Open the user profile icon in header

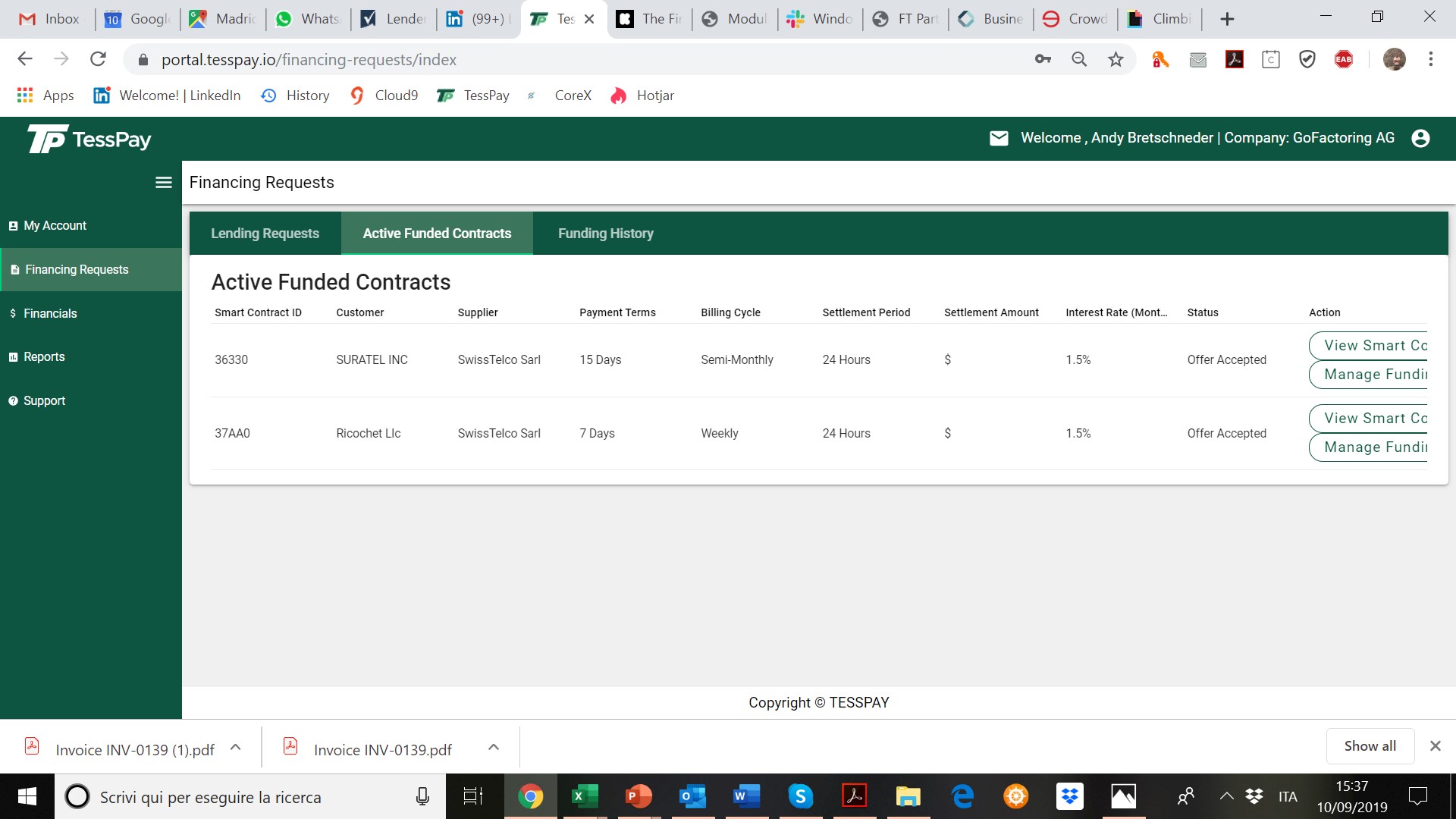tap(1420, 138)
